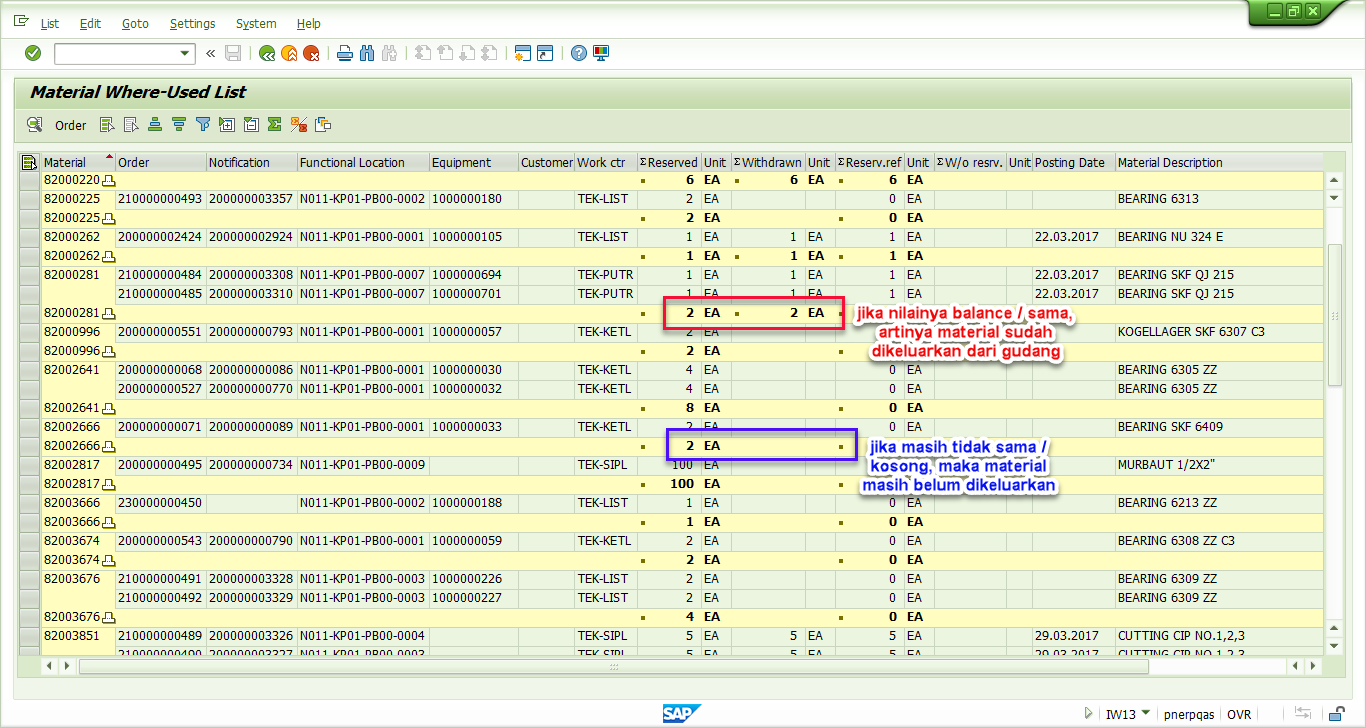Click the Posting Date column header
The image size is (1366, 728).
click(1073, 162)
